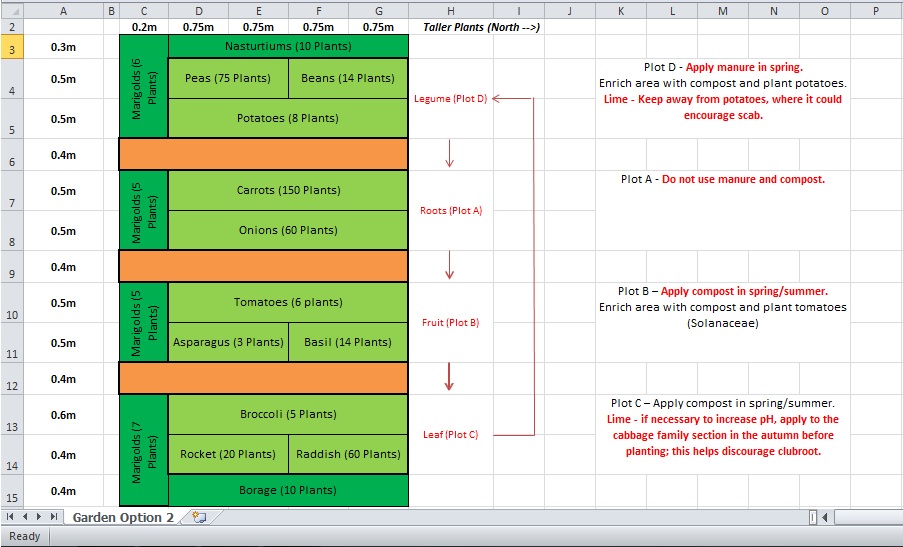Viewport: 903px width, 547px height.
Task: Click the horizontal scrollbar track
Action: (866, 517)
